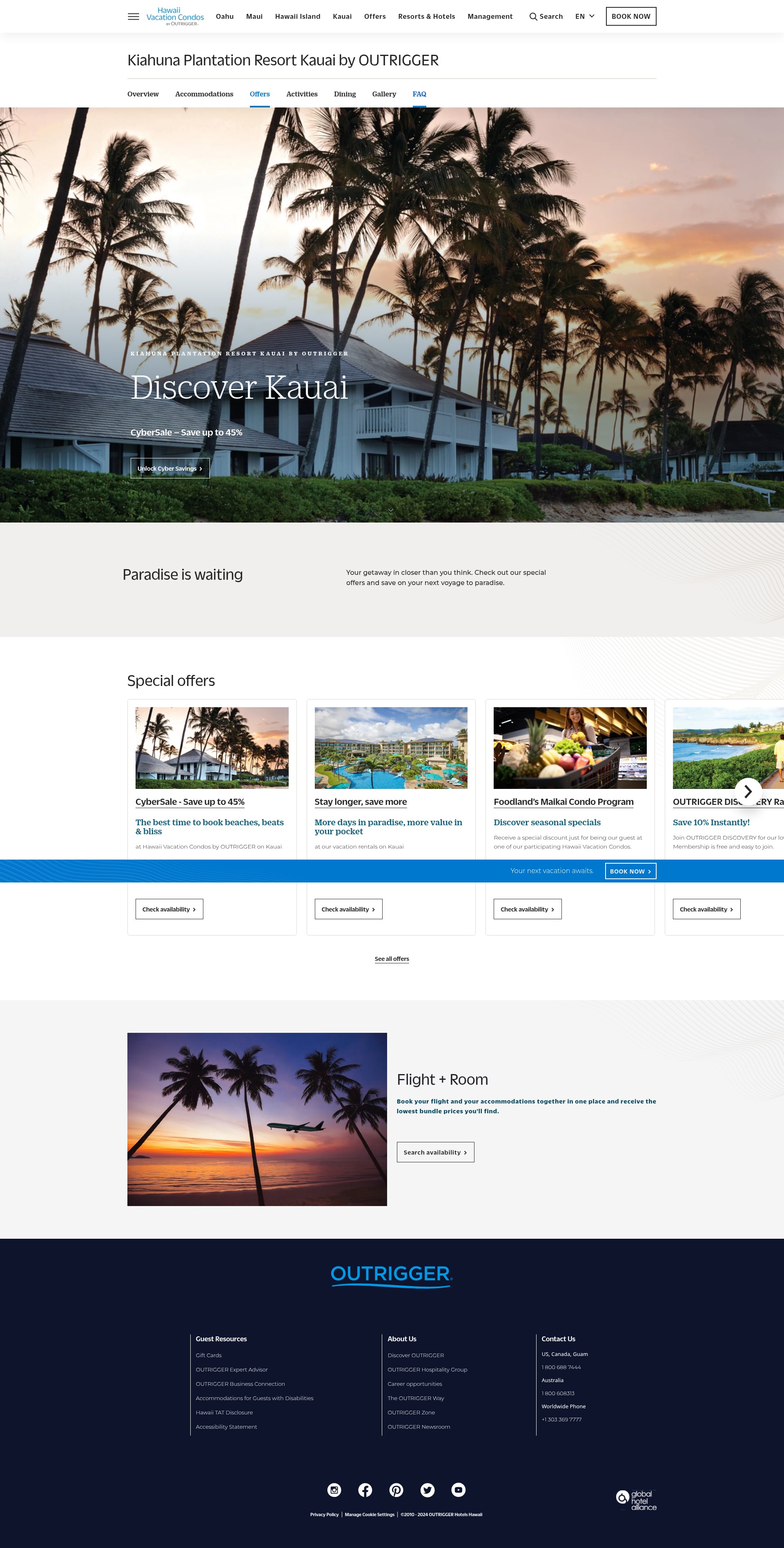Open the hamburger menu icon
The height and width of the screenshot is (1548, 784).
click(134, 16)
